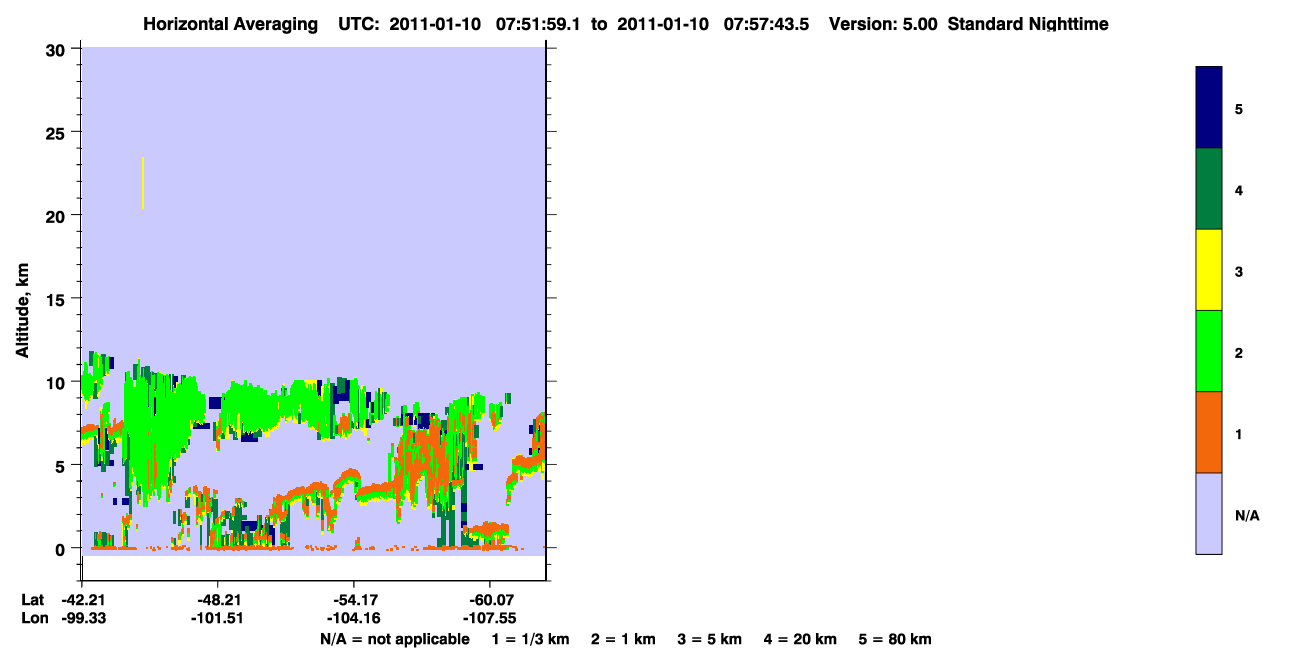Click the y-axis tick label 25
The image size is (1300, 667).
tap(56, 132)
